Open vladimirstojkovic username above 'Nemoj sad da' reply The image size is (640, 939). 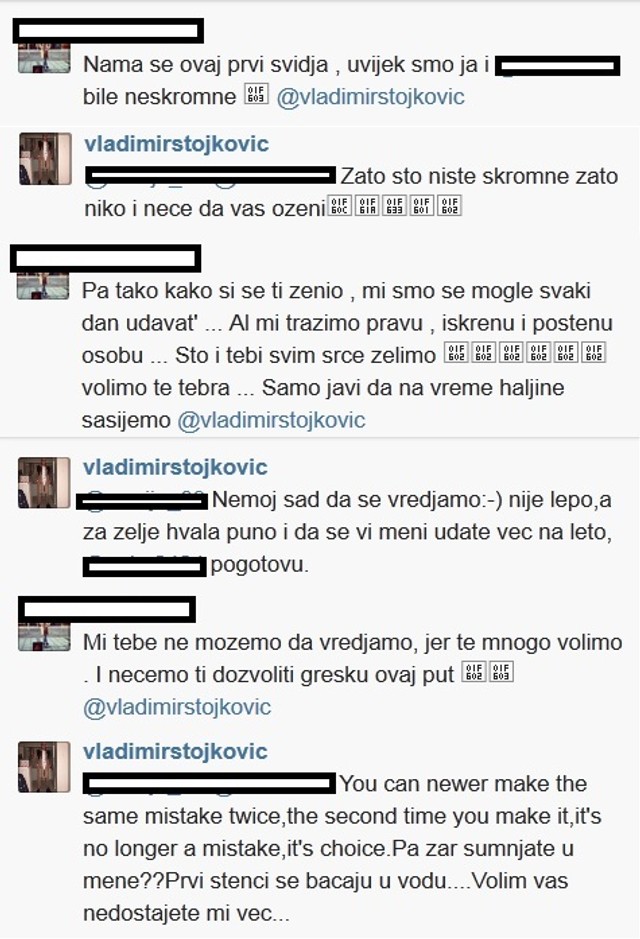pos(175,467)
